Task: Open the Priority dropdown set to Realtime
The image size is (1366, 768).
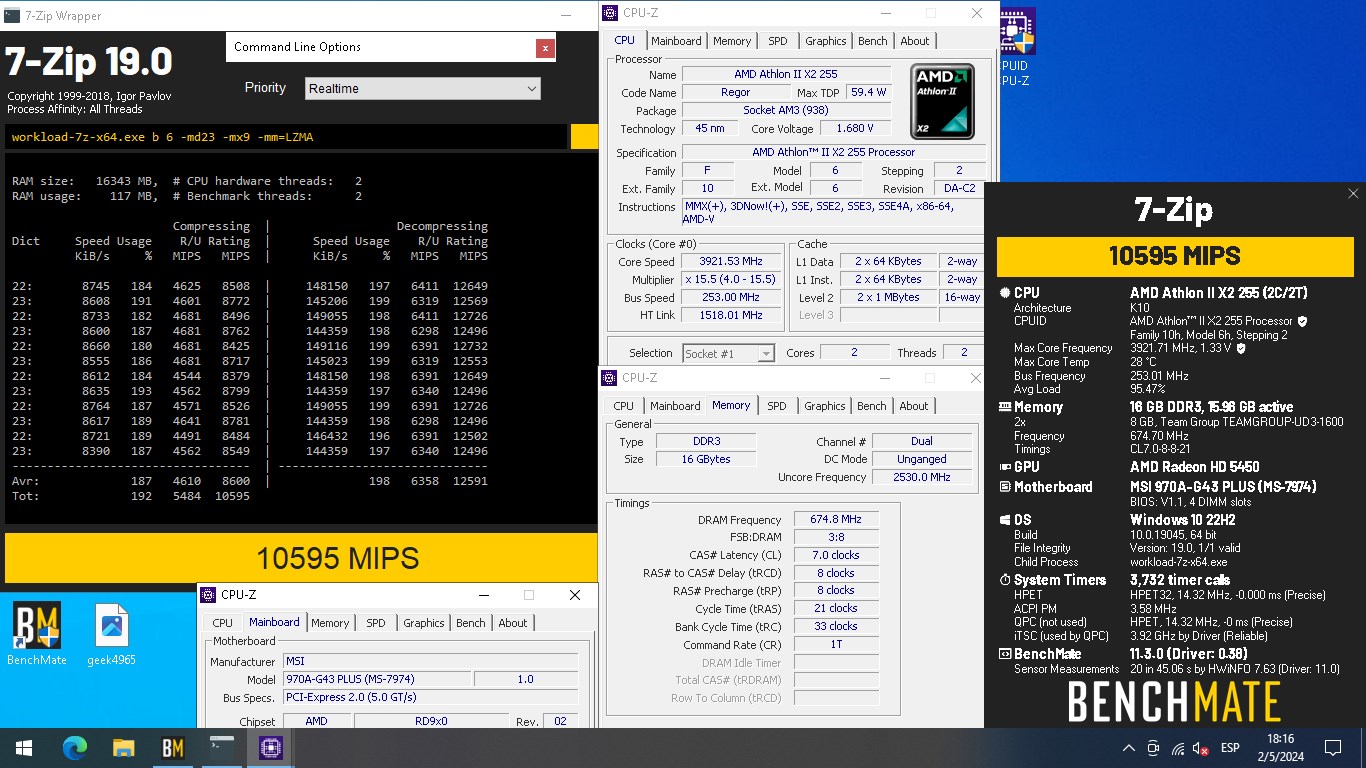Action: click(422, 88)
